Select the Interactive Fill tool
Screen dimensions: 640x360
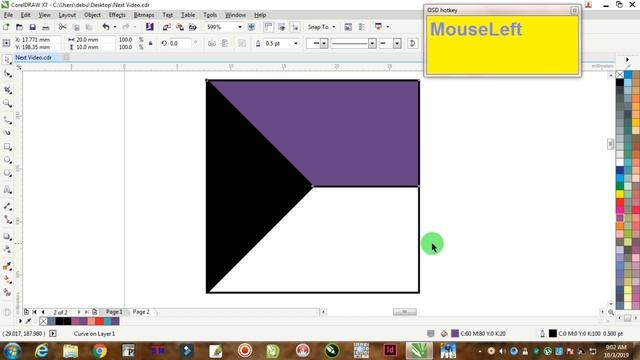(x=7, y=280)
